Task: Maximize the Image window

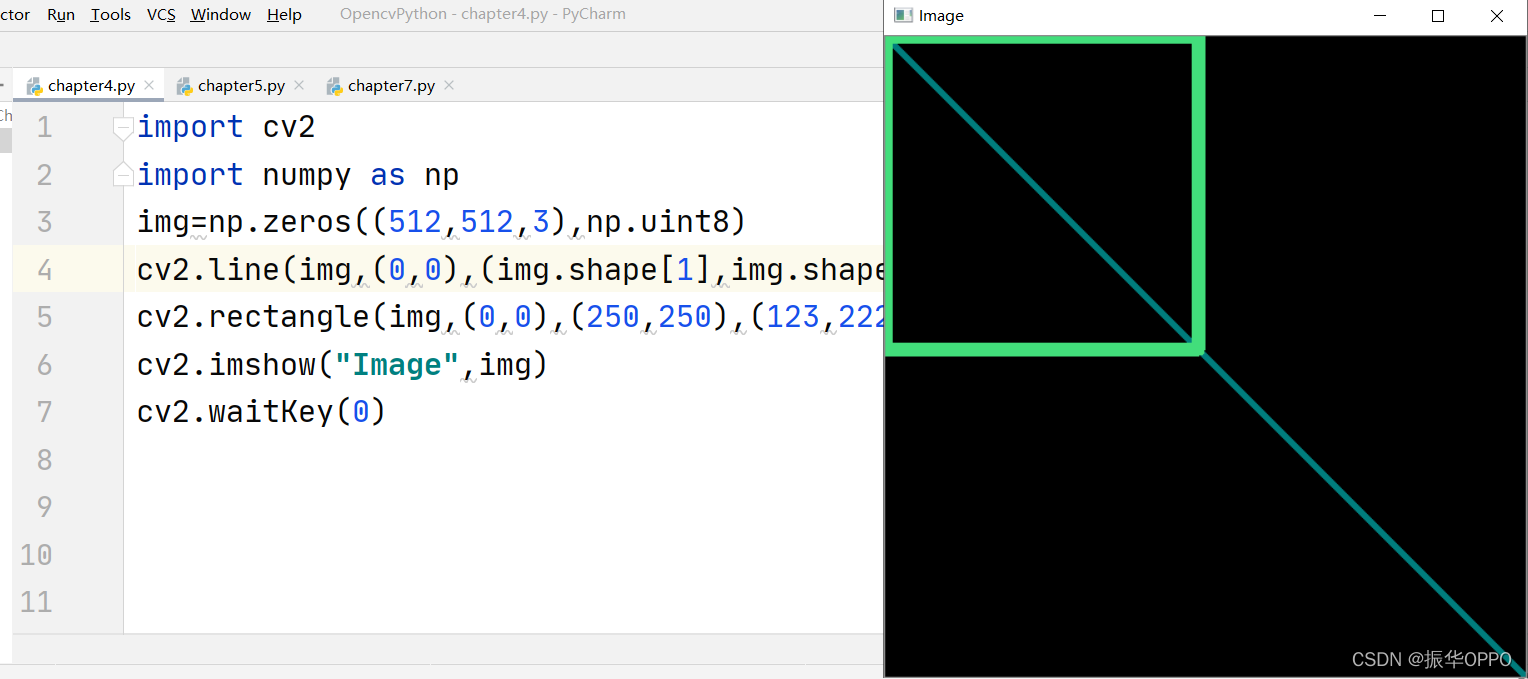Action: coord(1438,16)
